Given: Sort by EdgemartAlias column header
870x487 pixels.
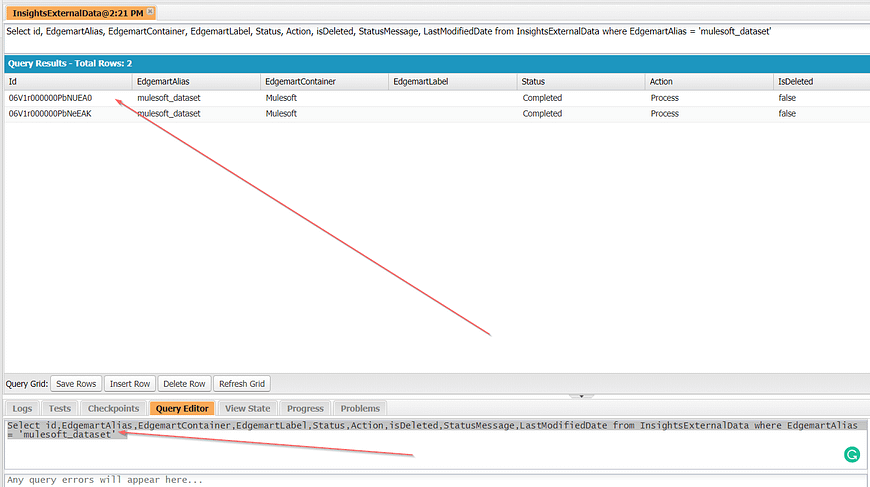Looking at the screenshot, I should 196,82.
